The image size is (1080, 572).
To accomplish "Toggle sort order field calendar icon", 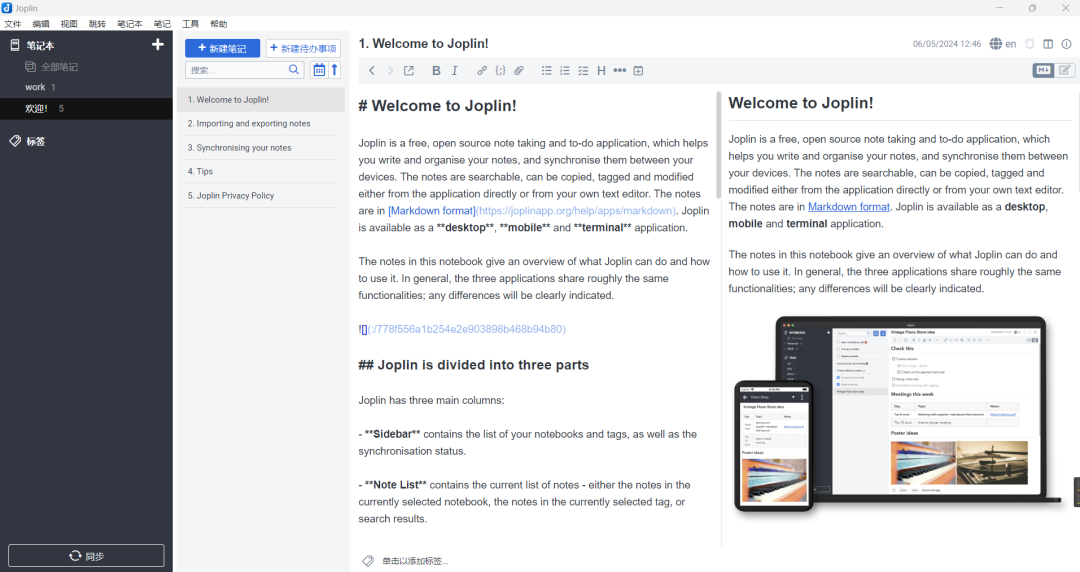I will click(x=319, y=70).
